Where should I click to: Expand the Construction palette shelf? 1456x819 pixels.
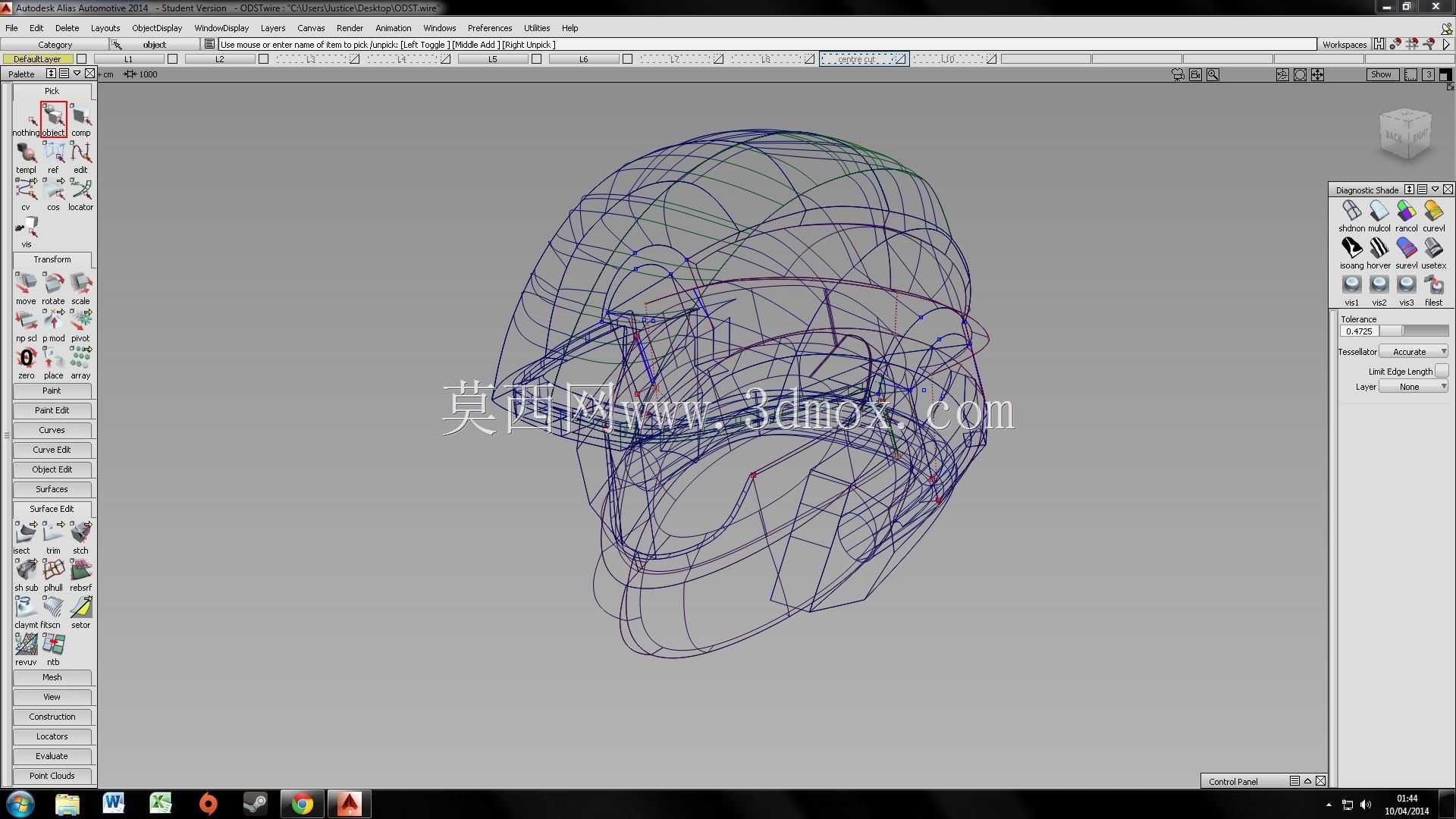click(52, 717)
